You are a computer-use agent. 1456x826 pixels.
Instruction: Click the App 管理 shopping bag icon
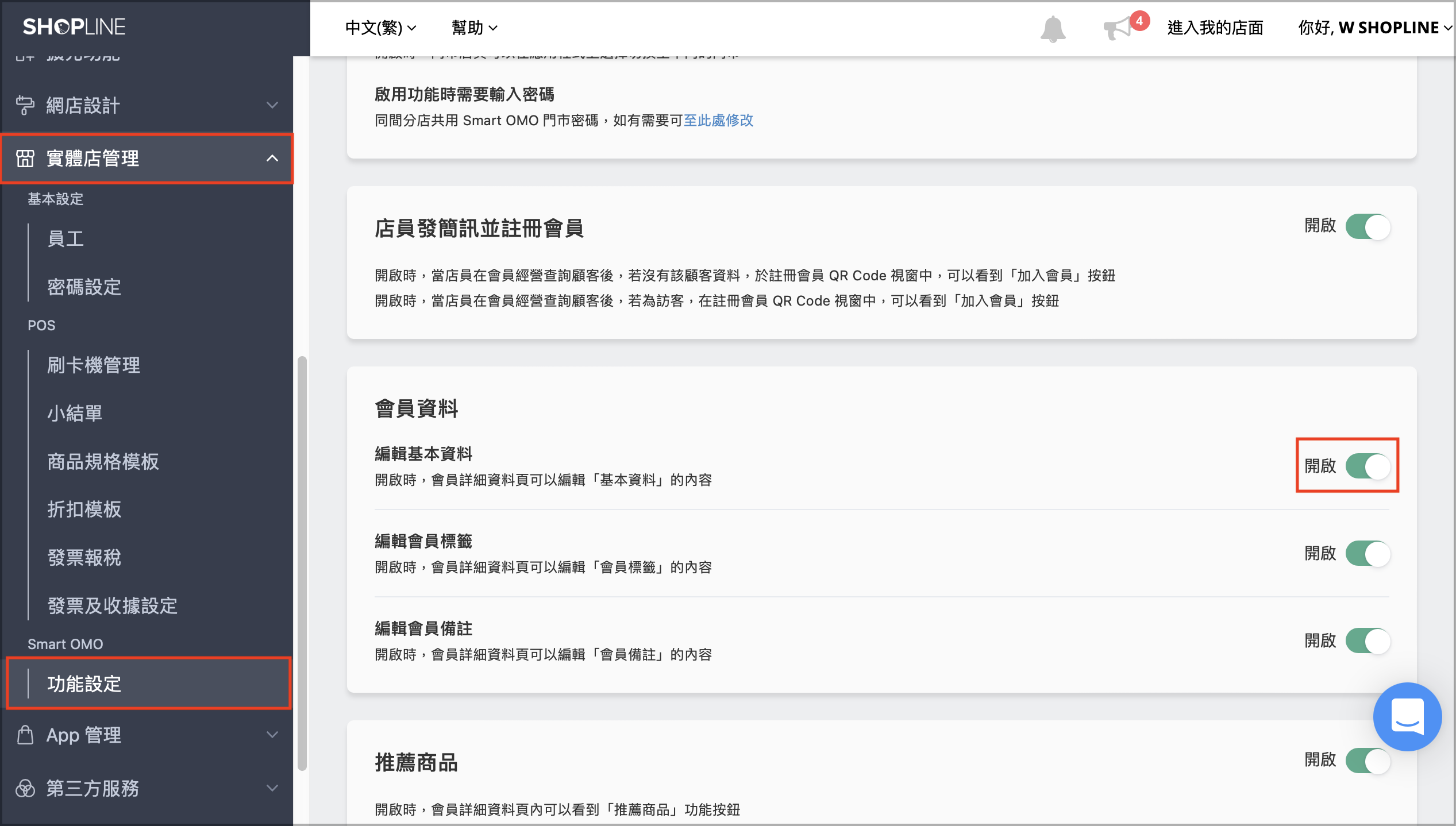coord(25,735)
